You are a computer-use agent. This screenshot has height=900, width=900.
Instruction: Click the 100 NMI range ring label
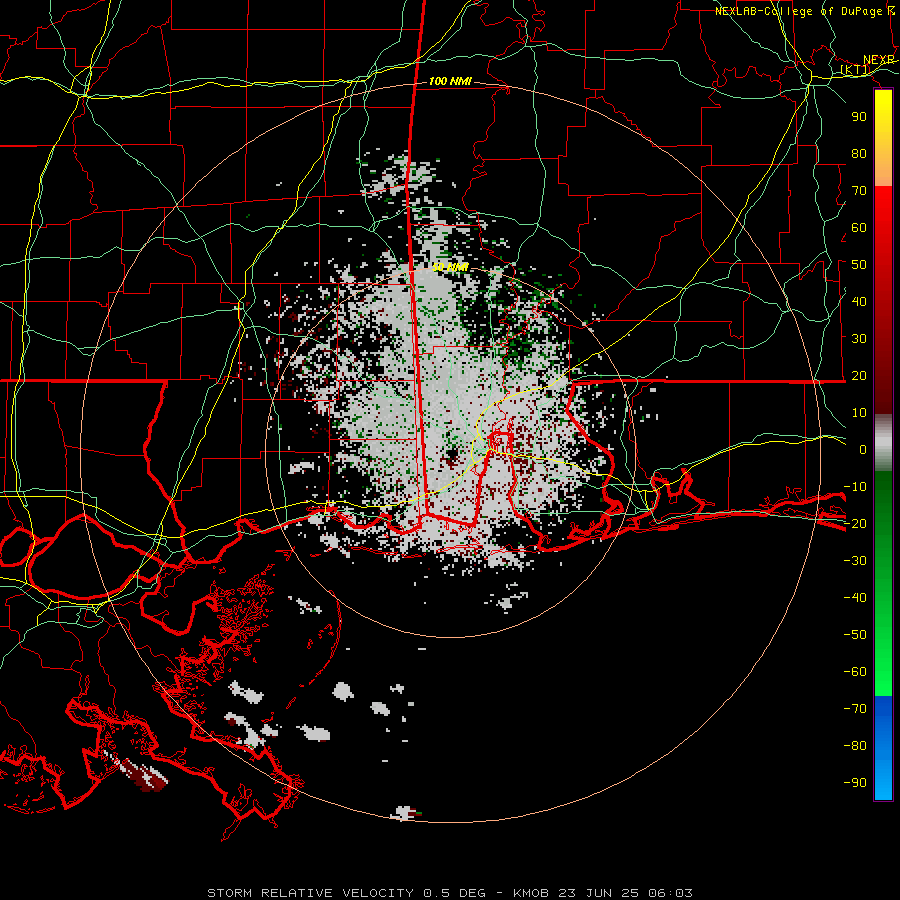tap(450, 82)
